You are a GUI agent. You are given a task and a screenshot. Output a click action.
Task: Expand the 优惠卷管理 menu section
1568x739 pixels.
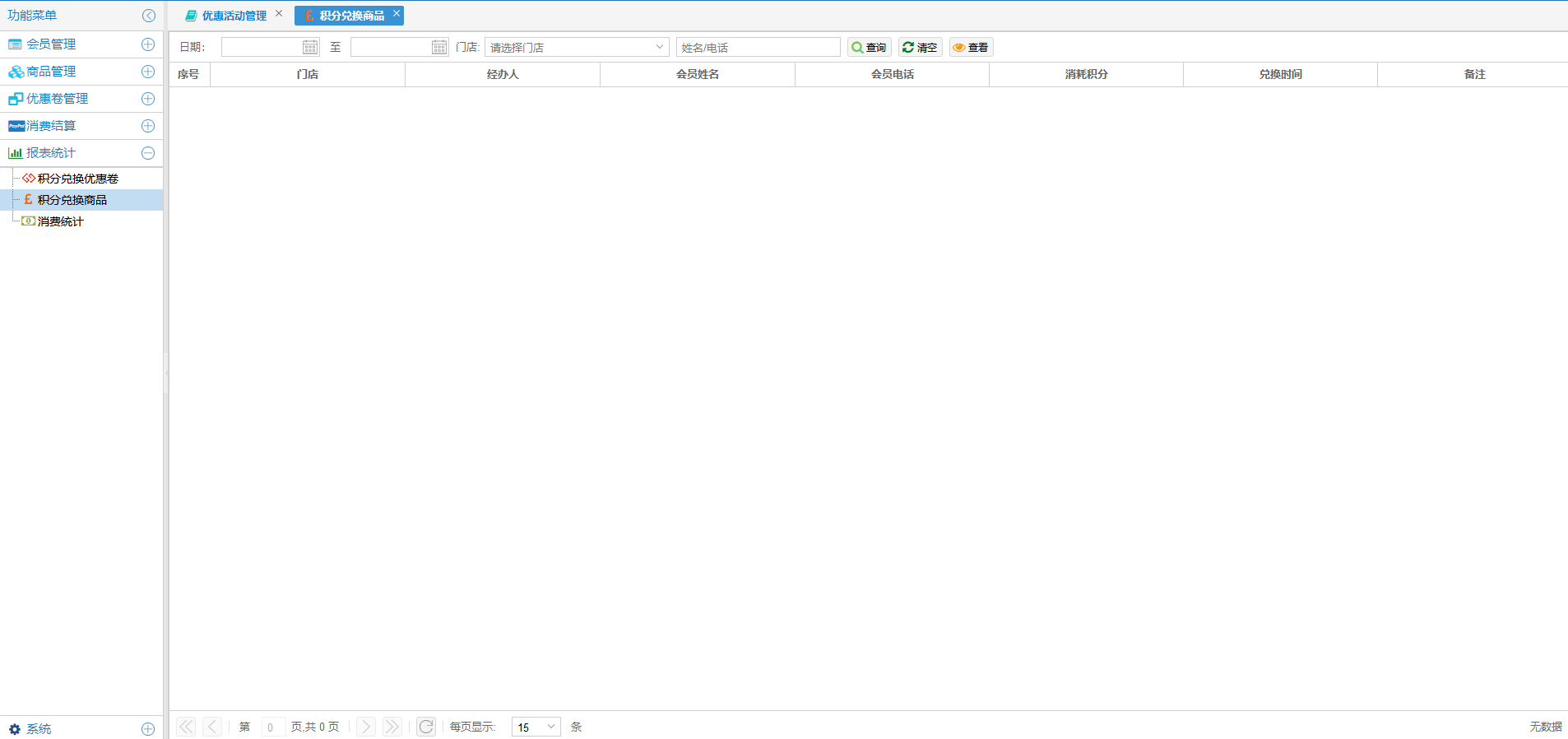(148, 99)
